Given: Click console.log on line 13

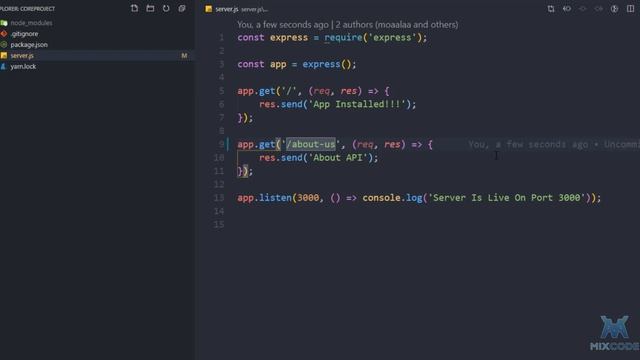Looking at the screenshot, I should [392, 198].
